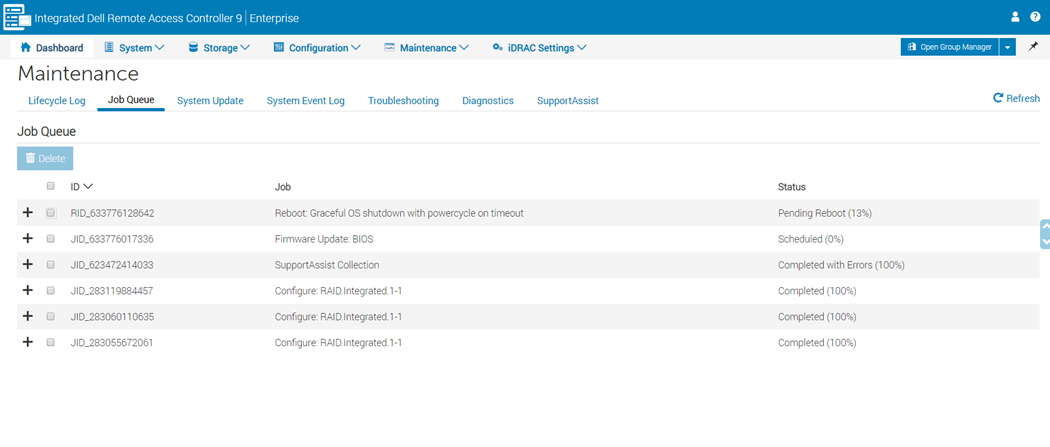This screenshot has width=1050, height=447.
Task: Click the JID_633776017336 job ID text
Action: click(x=112, y=239)
